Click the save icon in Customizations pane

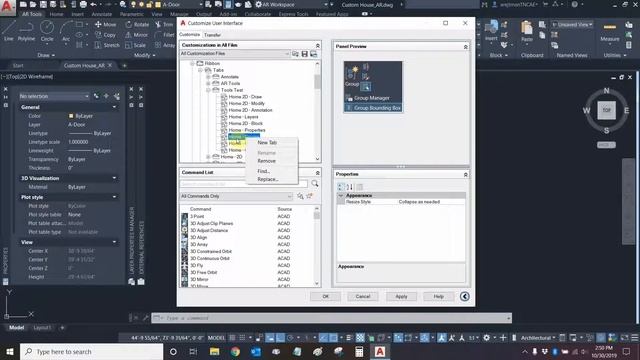pos(304,54)
